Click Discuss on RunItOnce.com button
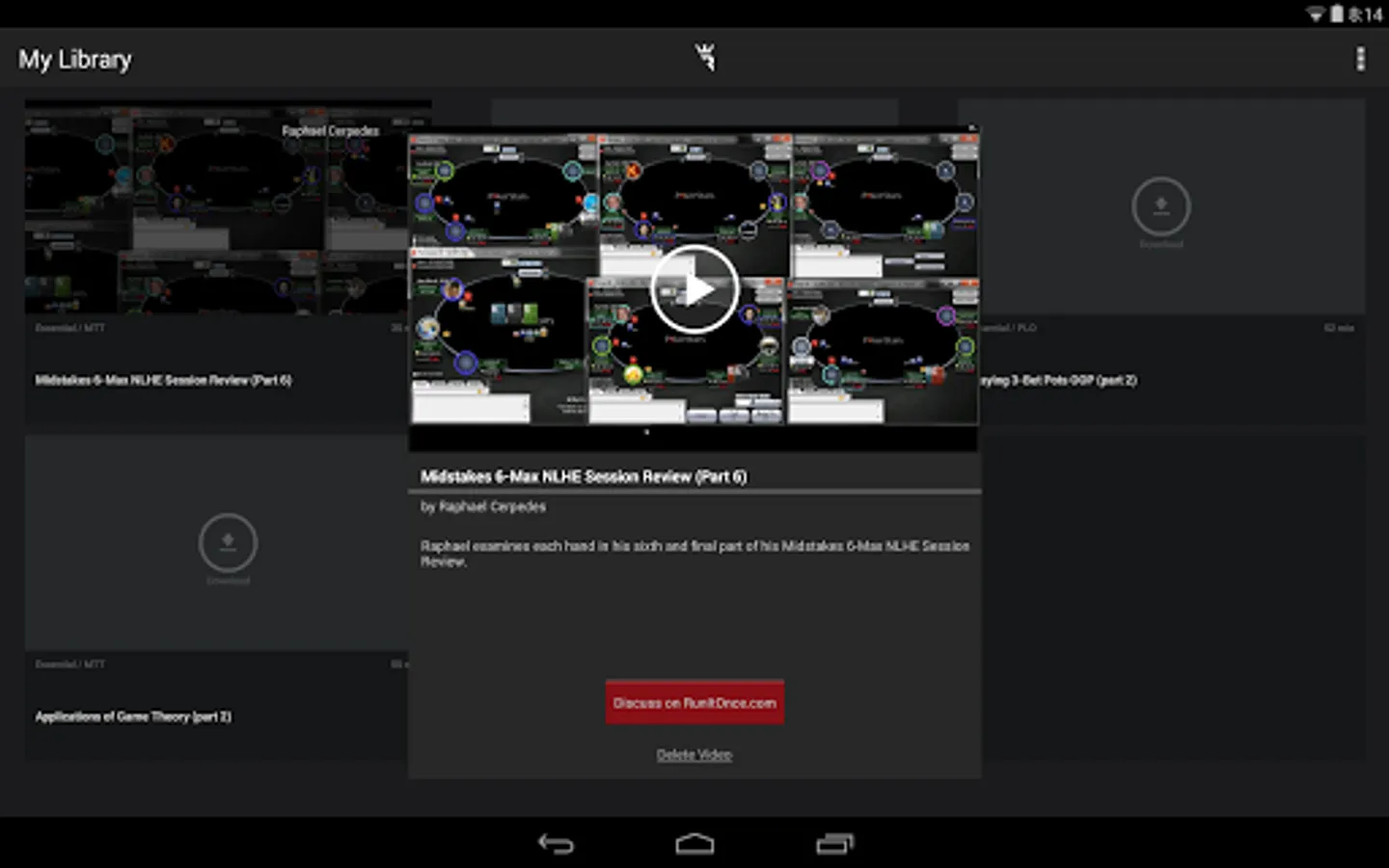Screen dimensions: 1389x868 pyautogui.click(x=694, y=703)
